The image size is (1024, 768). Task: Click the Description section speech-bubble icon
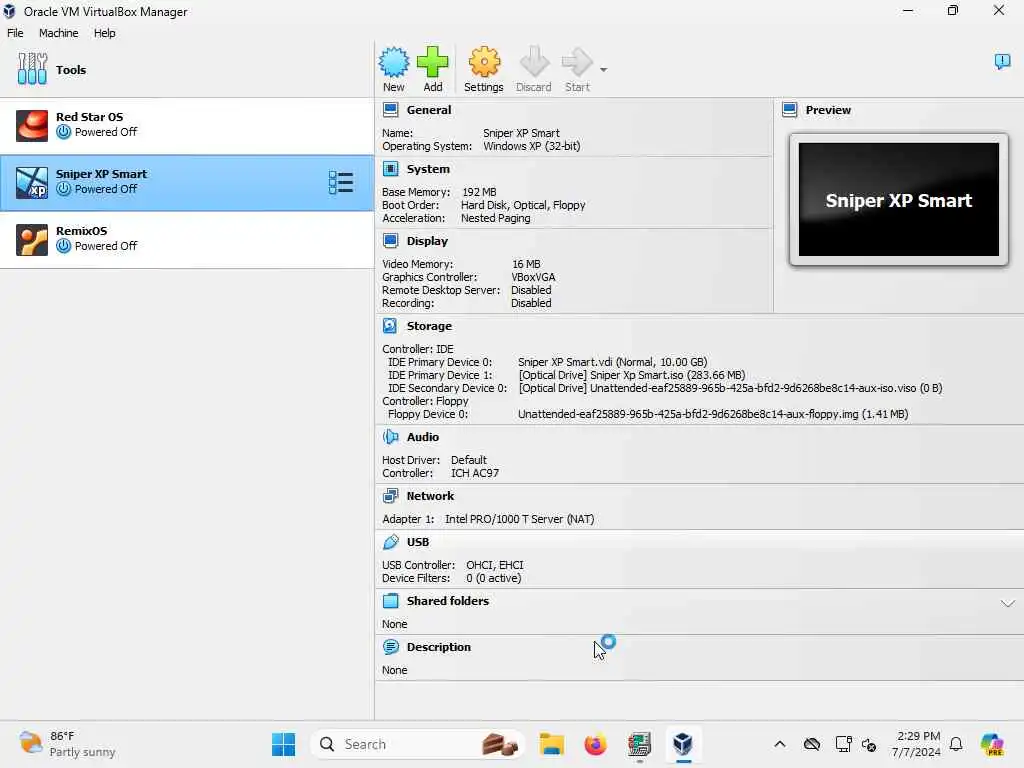(391, 647)
